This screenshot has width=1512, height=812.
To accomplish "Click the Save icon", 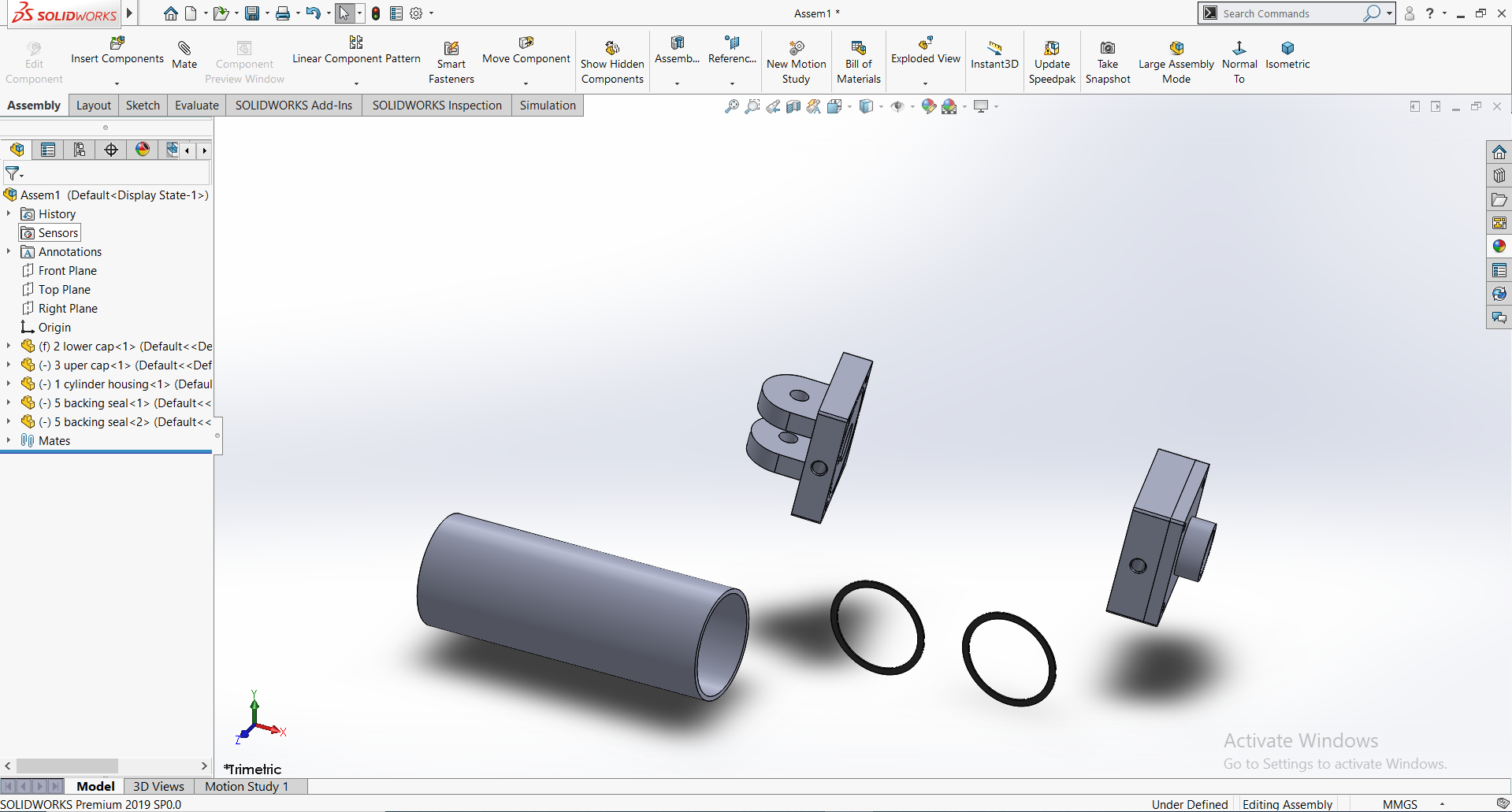I will pos(252,13).
